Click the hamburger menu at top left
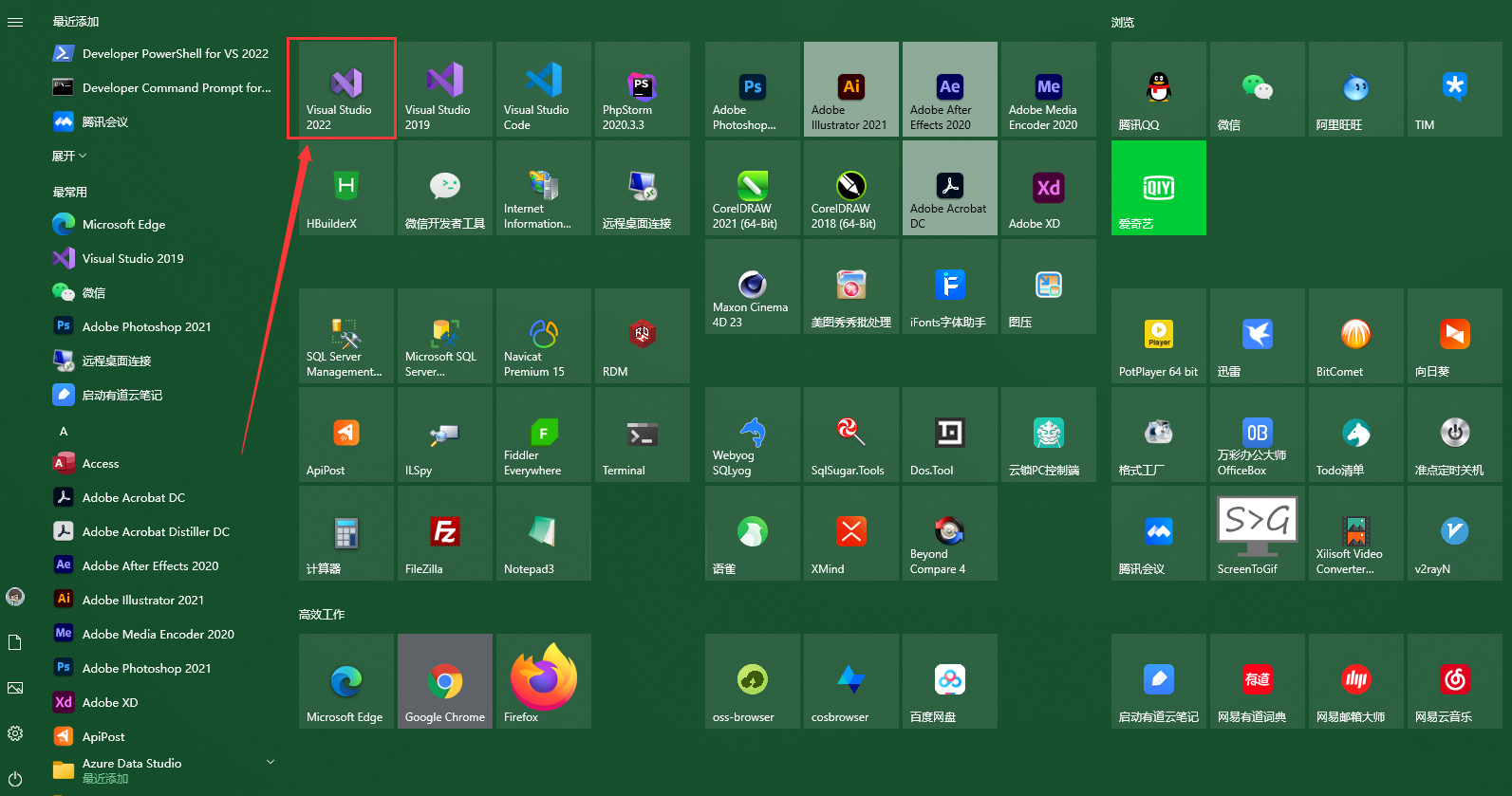This screenshot has width=1512, height=796. (x=15, y=22)
